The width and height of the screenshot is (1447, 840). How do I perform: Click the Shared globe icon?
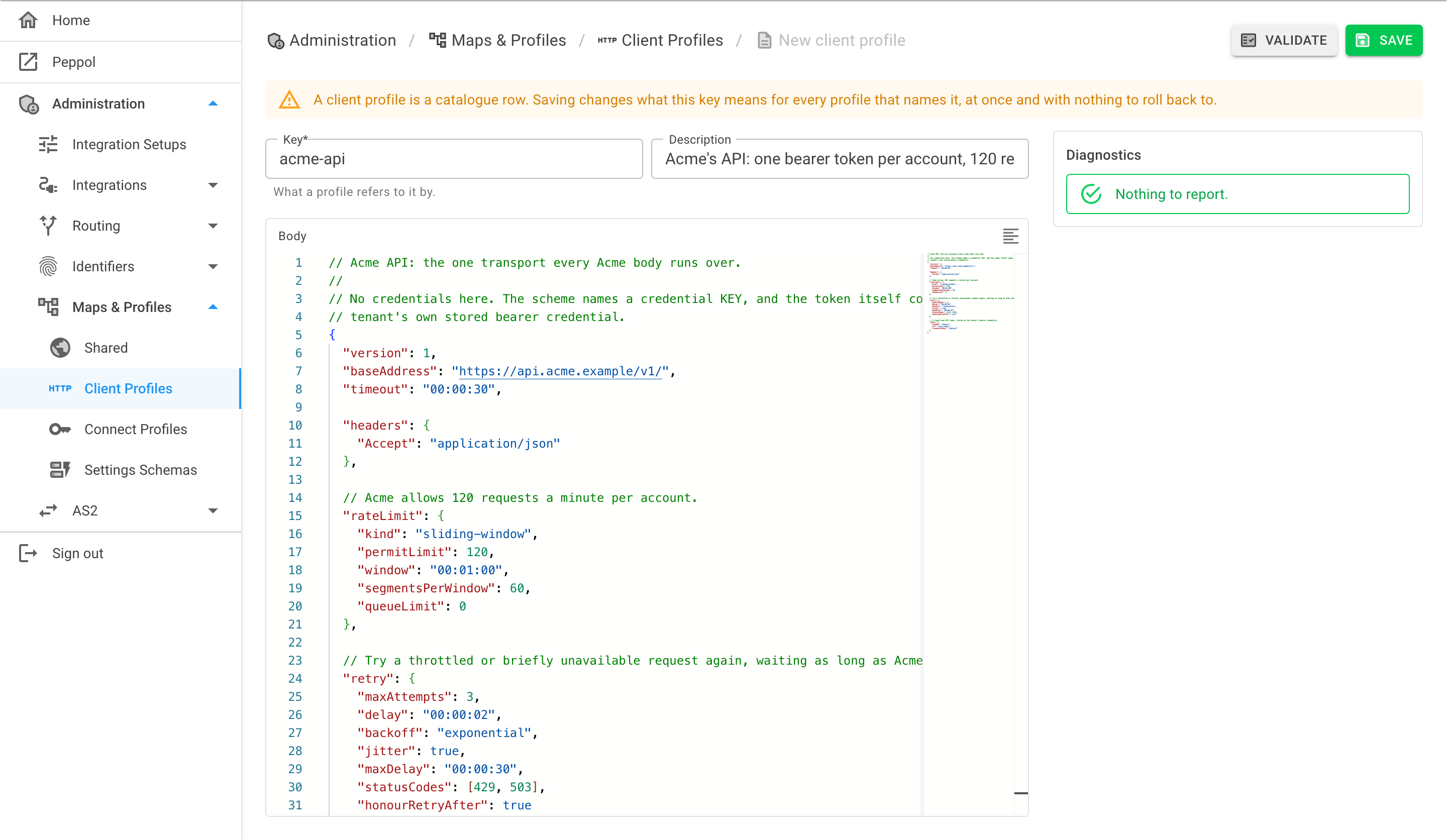tap(60, 348)
